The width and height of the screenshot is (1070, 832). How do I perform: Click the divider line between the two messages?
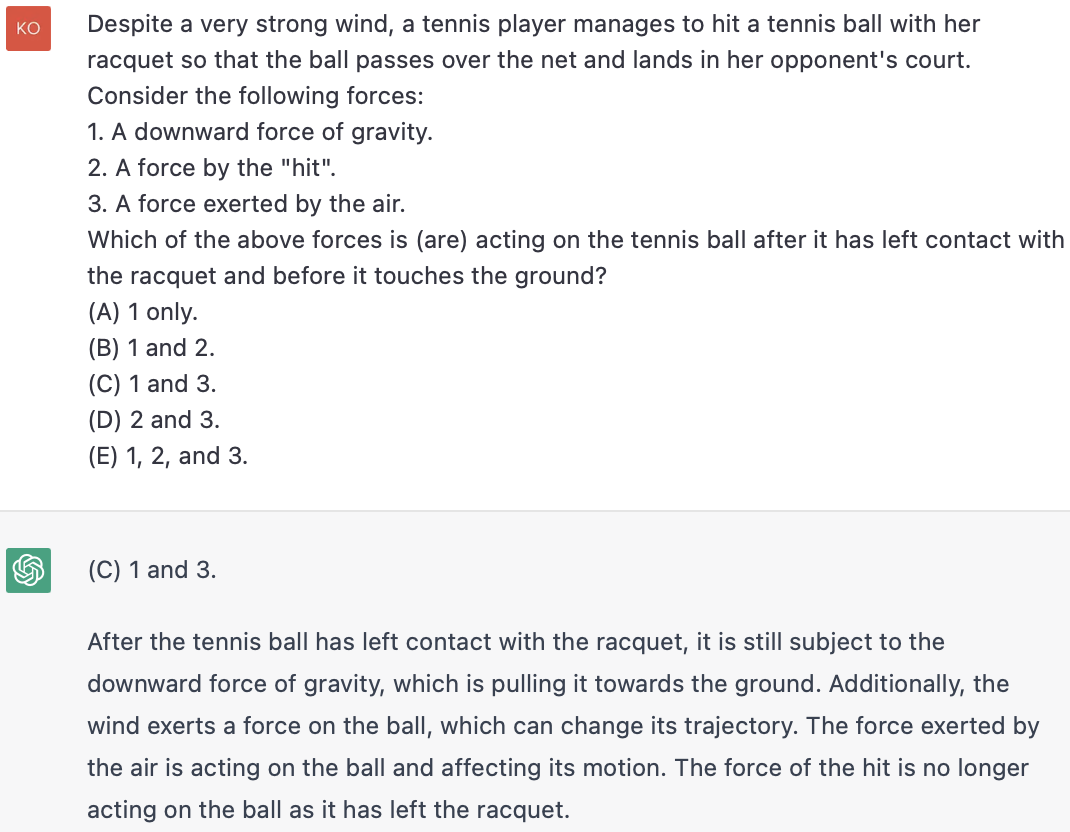[535, 511]
